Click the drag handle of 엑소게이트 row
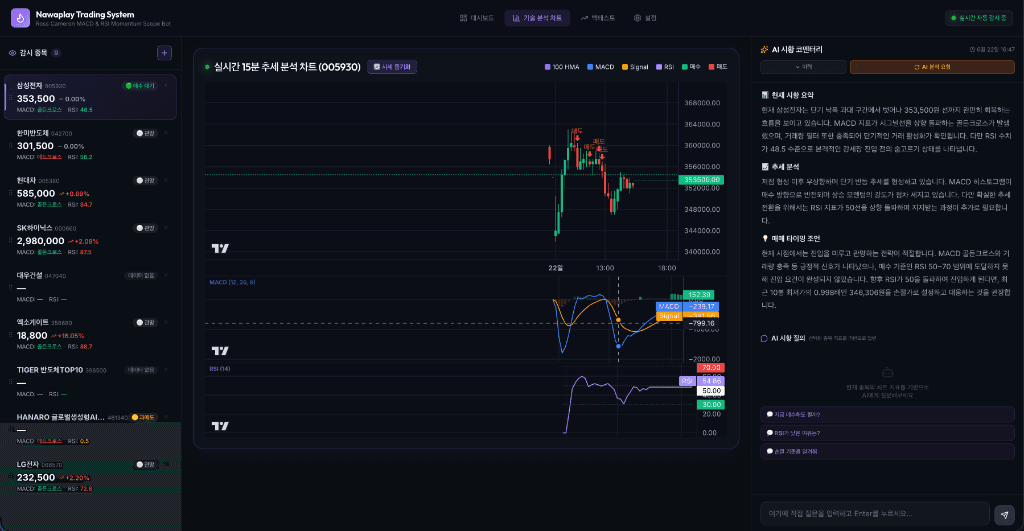 coord(10,335)
